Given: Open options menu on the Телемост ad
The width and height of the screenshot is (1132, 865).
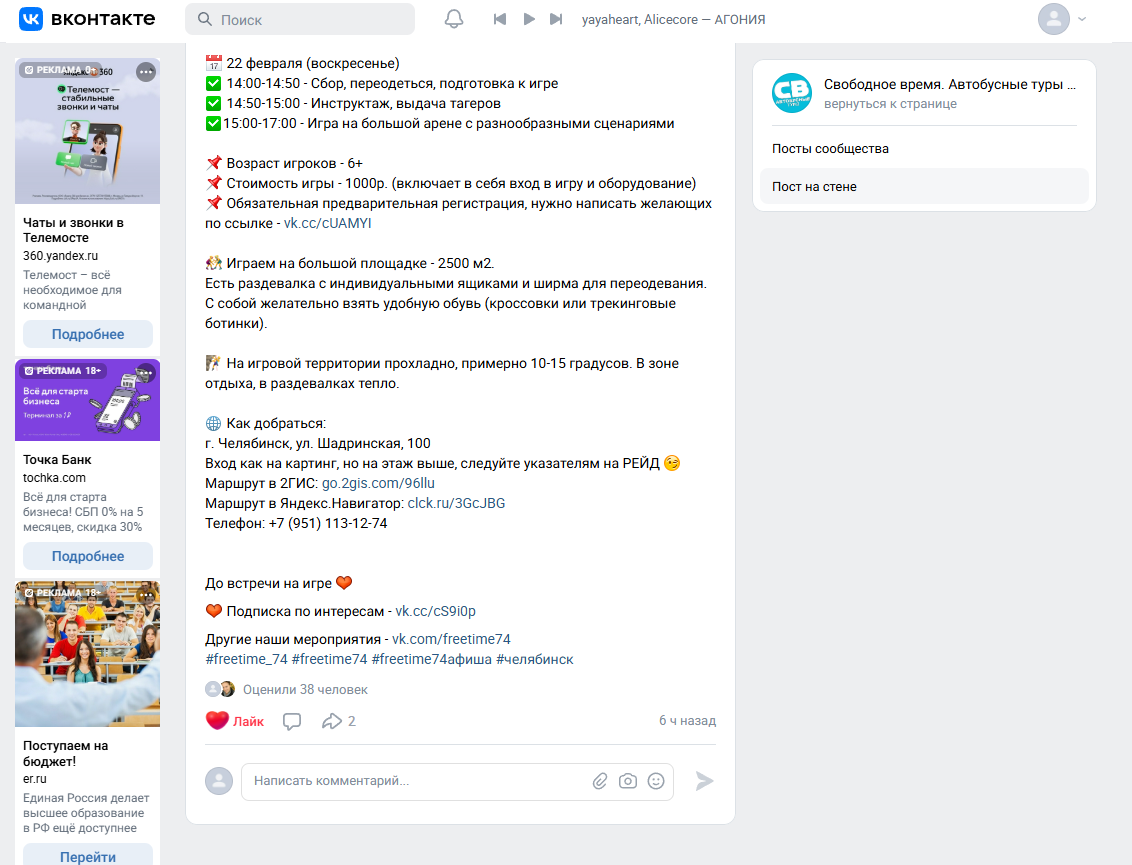Looking at the screenshot, I should [x=146, y=71].
